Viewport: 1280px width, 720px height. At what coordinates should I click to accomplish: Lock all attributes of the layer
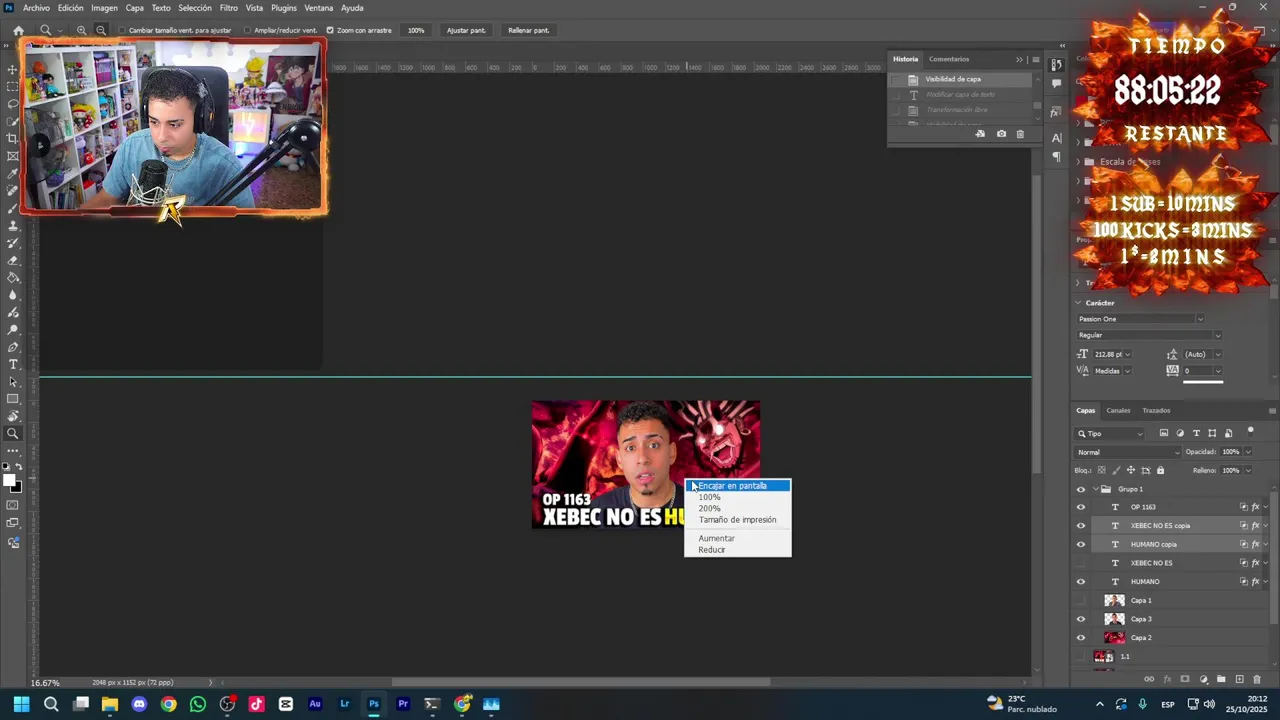(x=1160, y=470)
